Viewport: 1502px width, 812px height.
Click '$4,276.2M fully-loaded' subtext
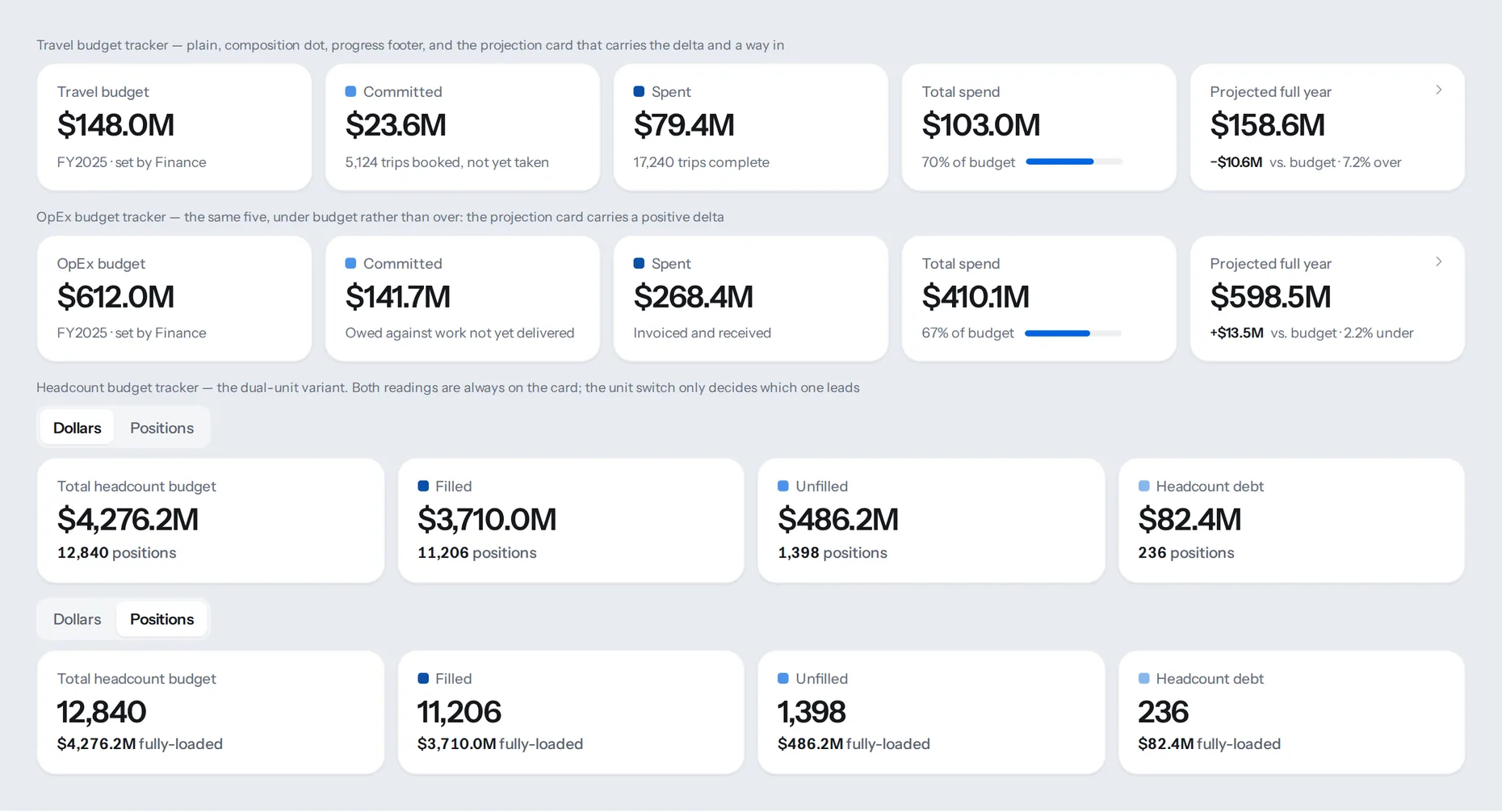(x=140, y=744)
